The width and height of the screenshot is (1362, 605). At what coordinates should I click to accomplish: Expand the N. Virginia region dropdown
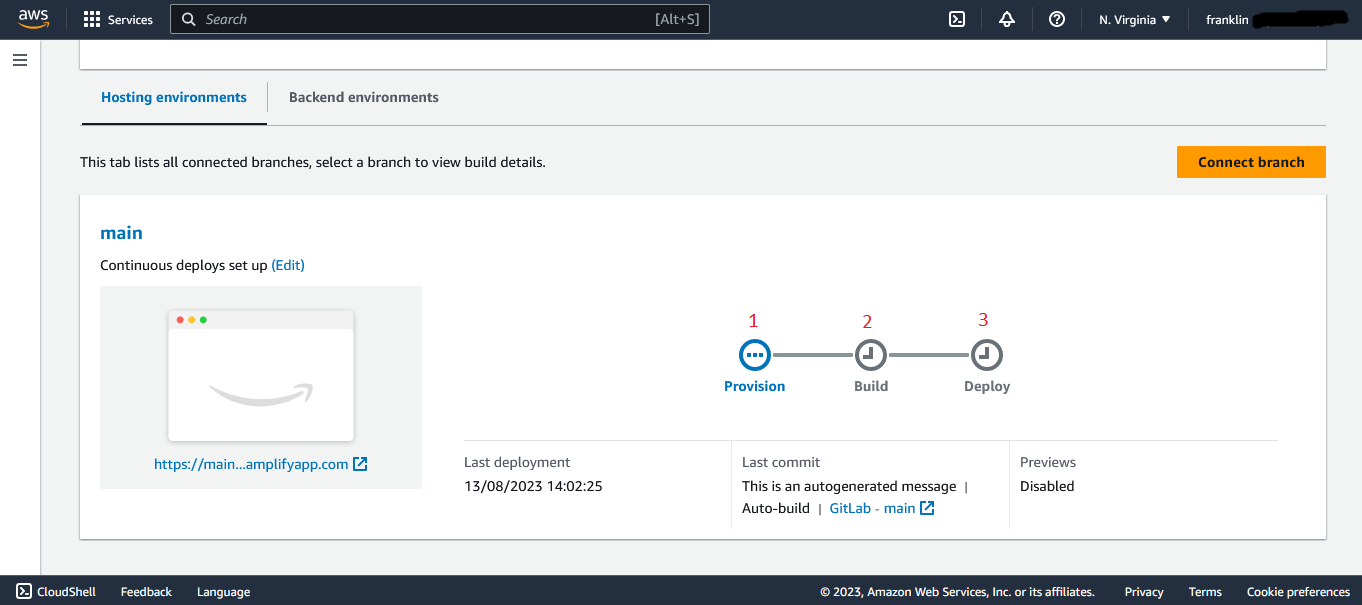click(1134, 19)
